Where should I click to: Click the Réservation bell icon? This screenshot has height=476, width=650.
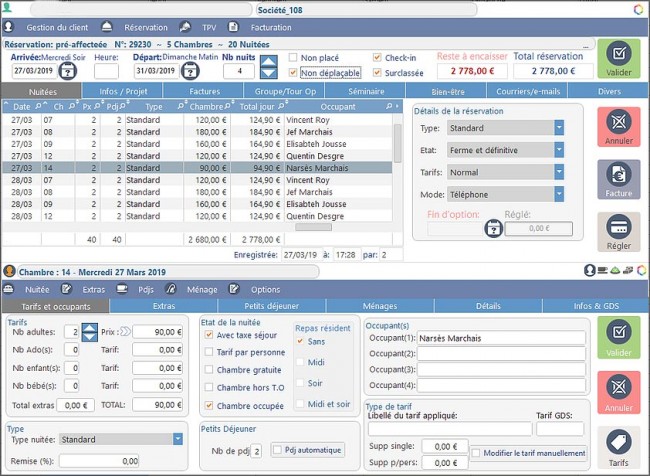[x=107, y=27]
